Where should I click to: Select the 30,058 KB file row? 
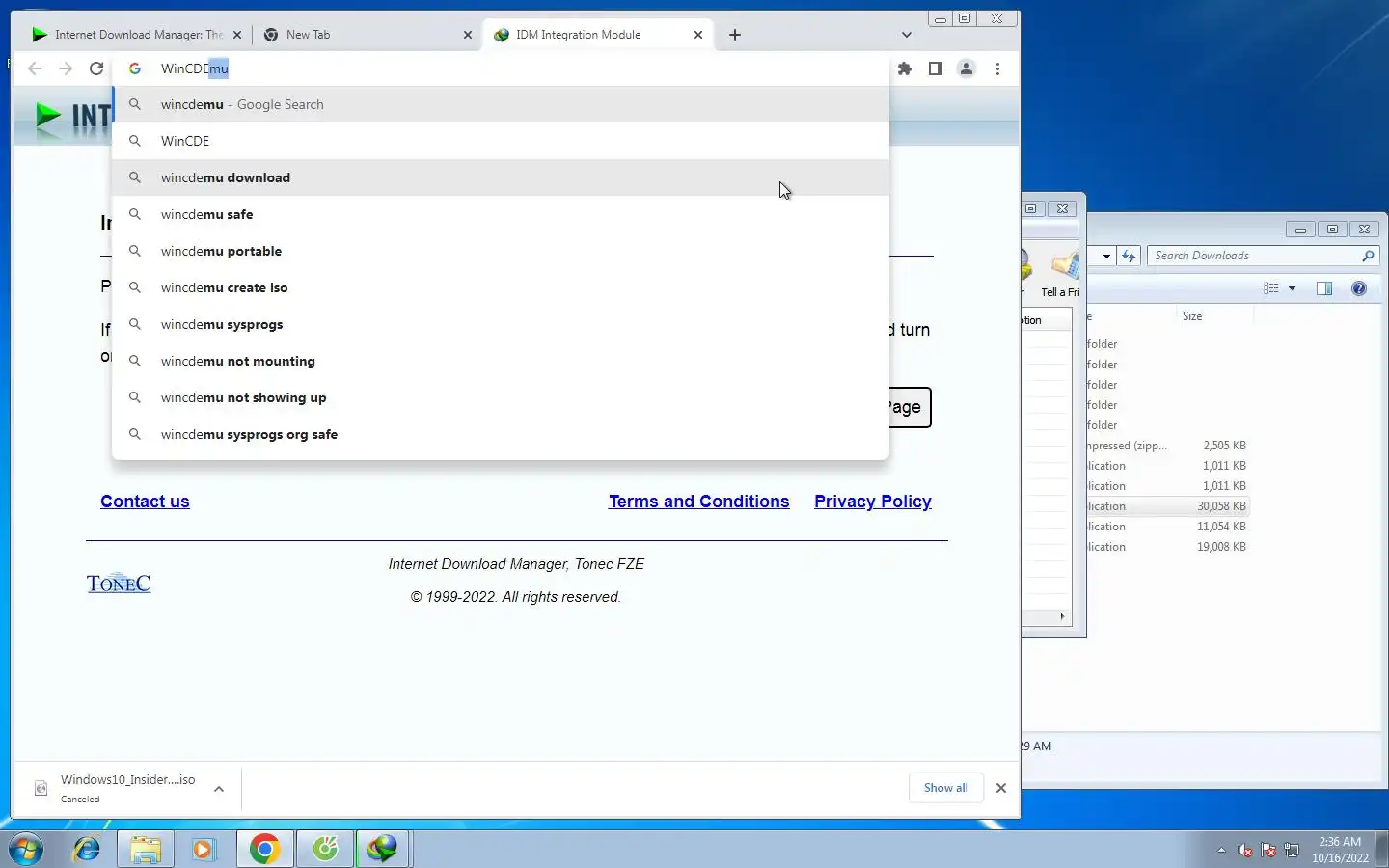[x=1168, y=506]
